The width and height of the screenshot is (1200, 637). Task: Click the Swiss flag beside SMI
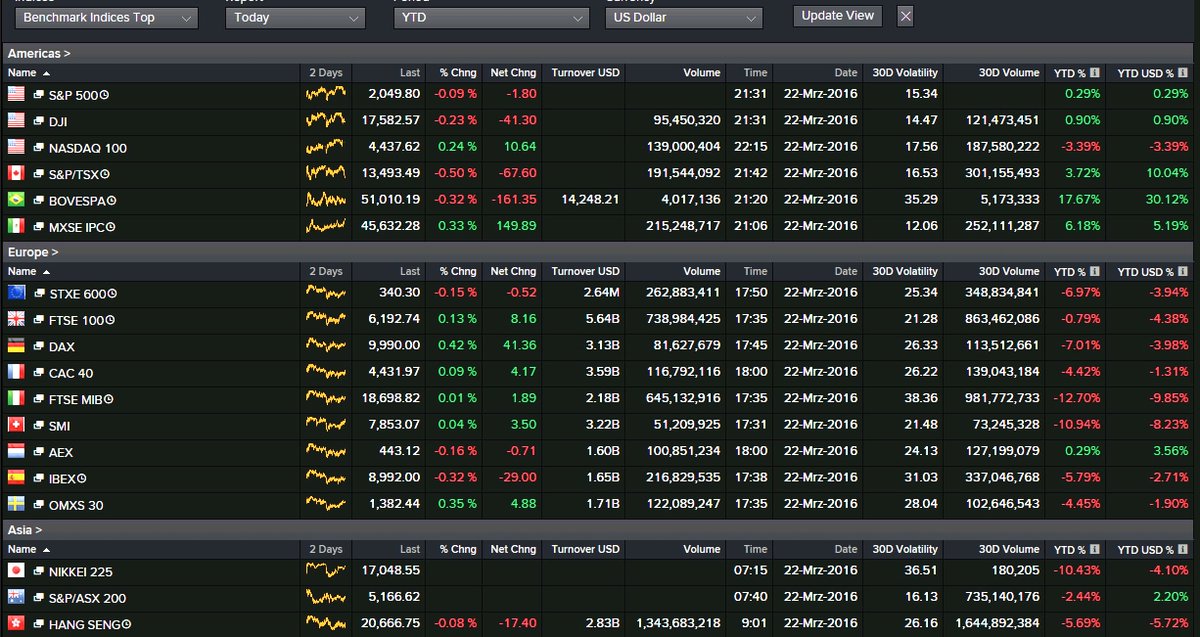pyautogui.click(x=16, y=425)
